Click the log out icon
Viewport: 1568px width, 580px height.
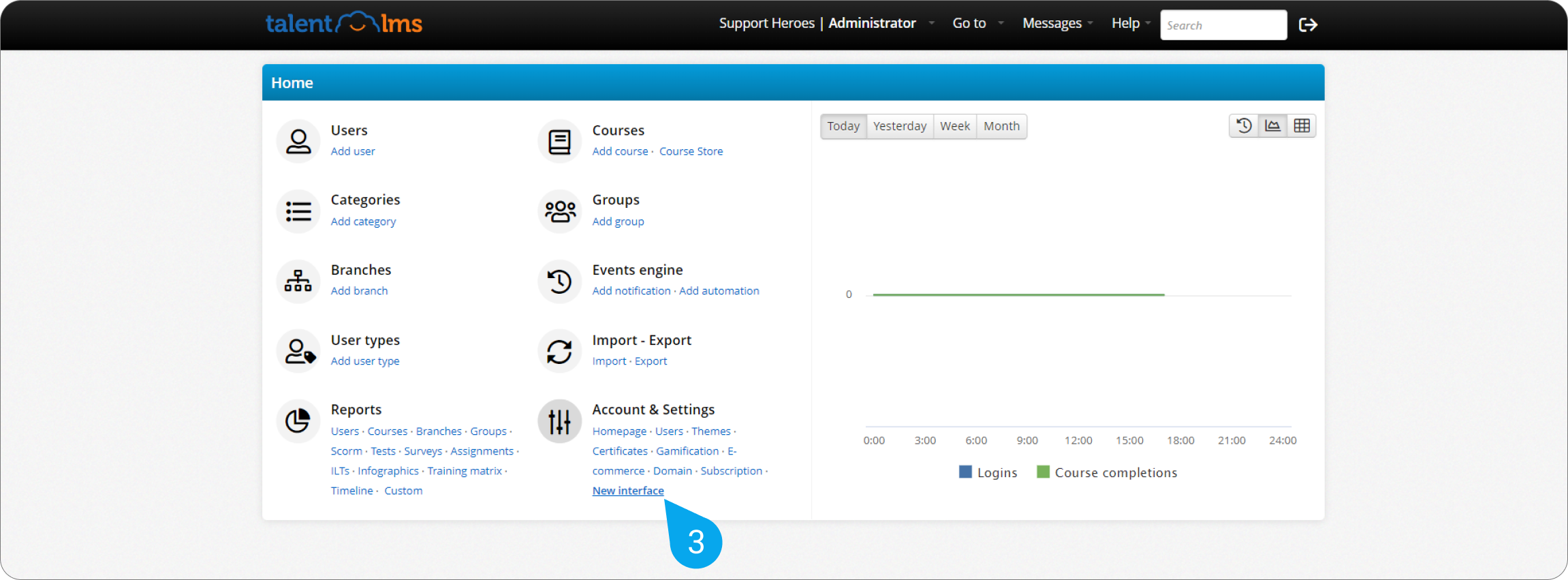tap(1308, 25)
